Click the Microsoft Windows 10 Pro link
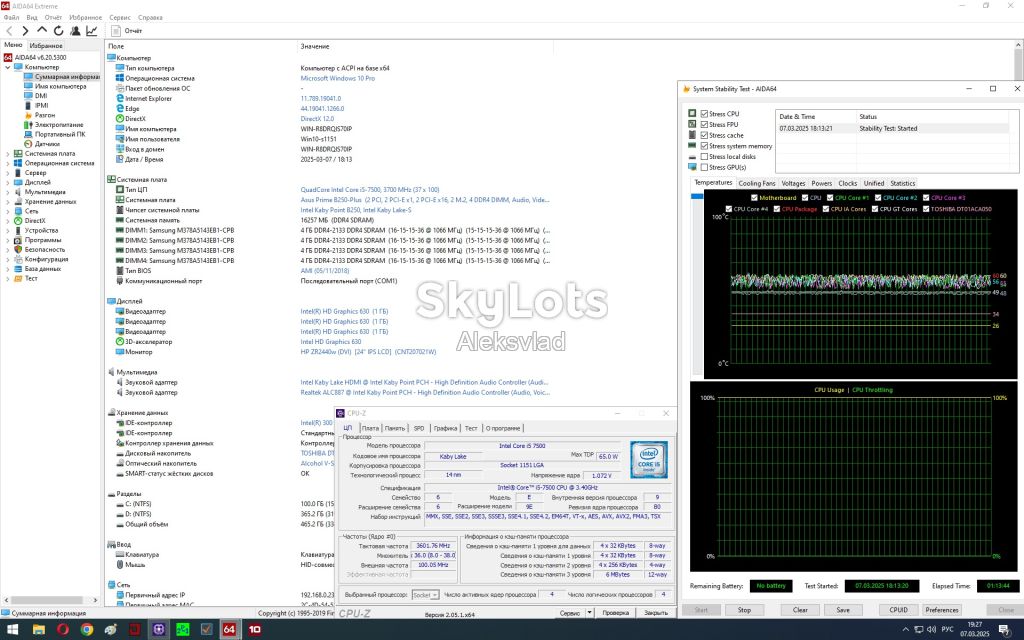 point(338,78)
